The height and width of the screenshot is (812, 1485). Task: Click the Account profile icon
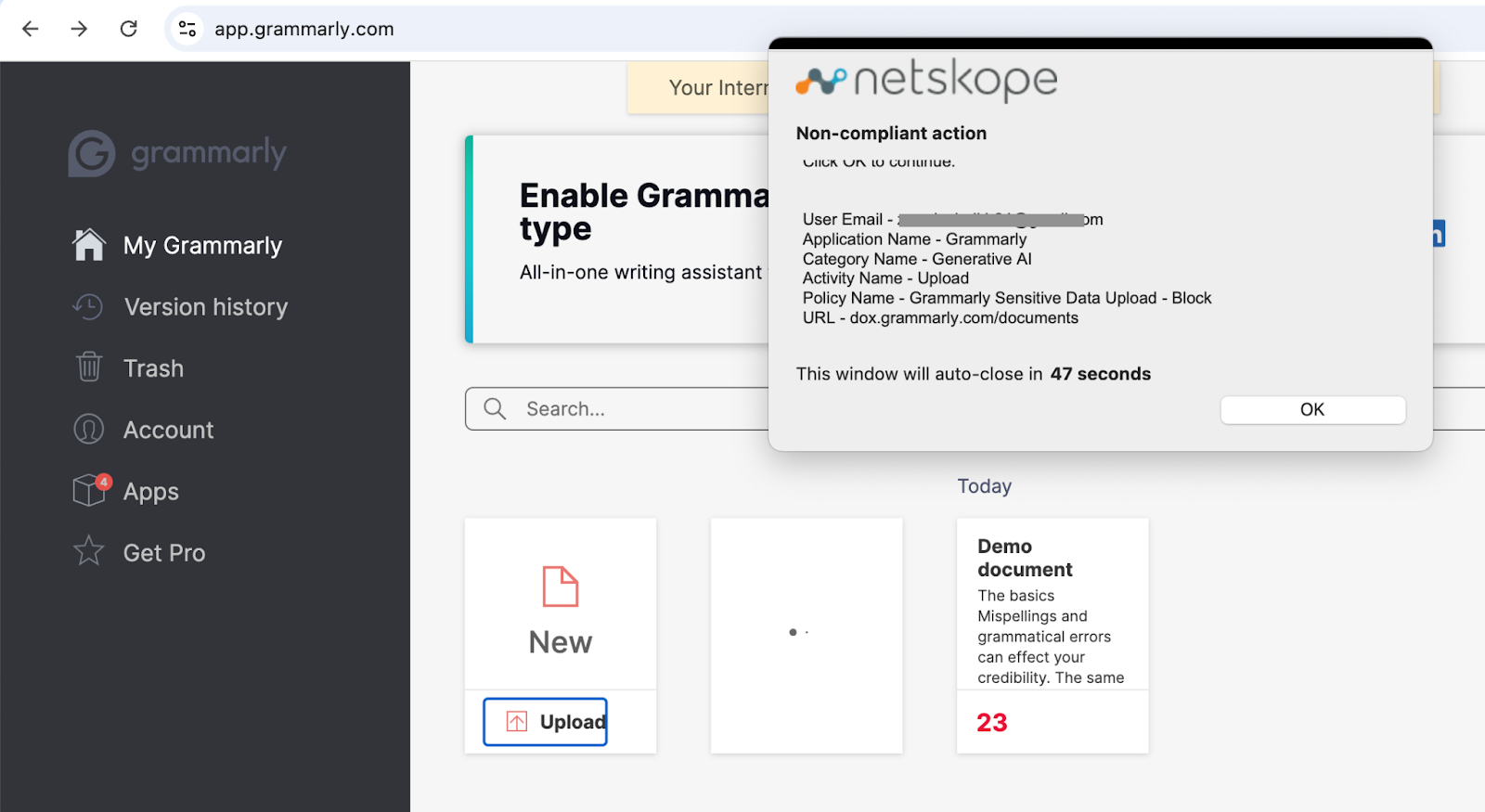point(89,429)
